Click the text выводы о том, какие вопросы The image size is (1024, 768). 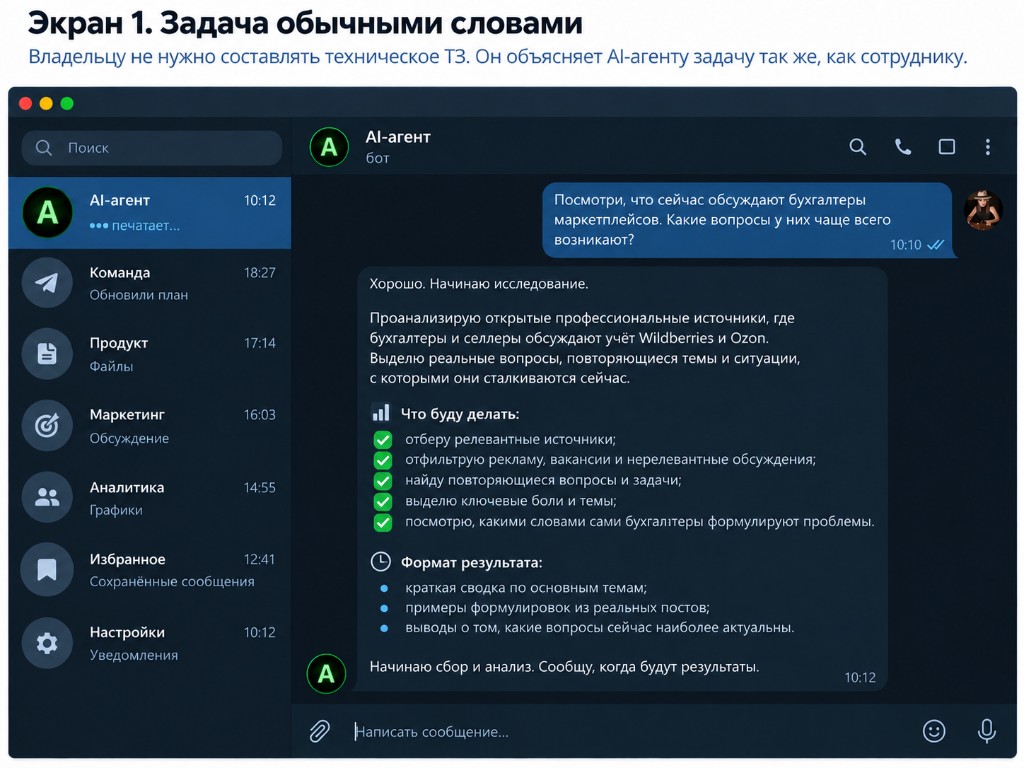(x=600, y=628)
